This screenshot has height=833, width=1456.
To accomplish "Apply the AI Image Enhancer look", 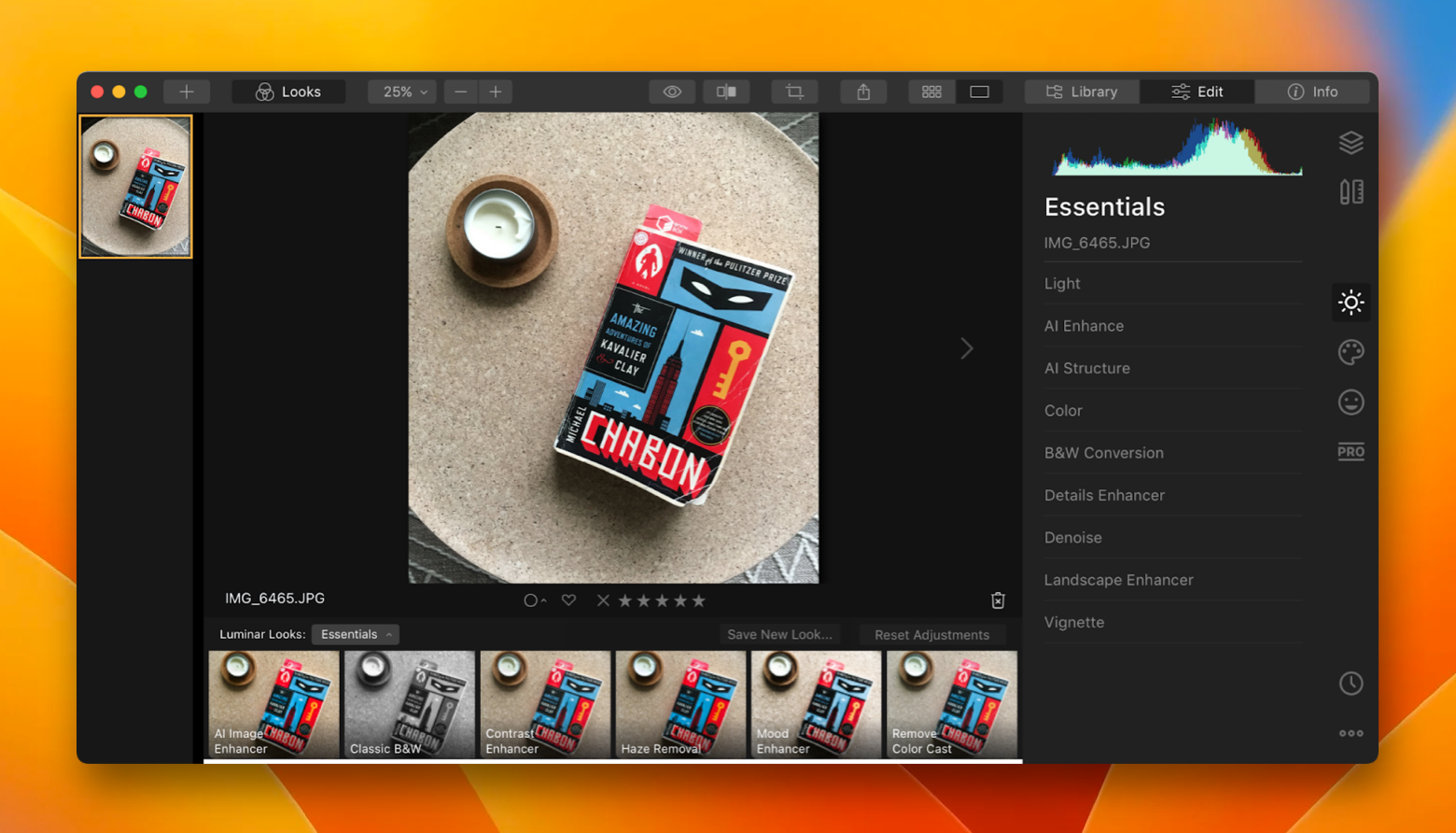I will [273, 704].
